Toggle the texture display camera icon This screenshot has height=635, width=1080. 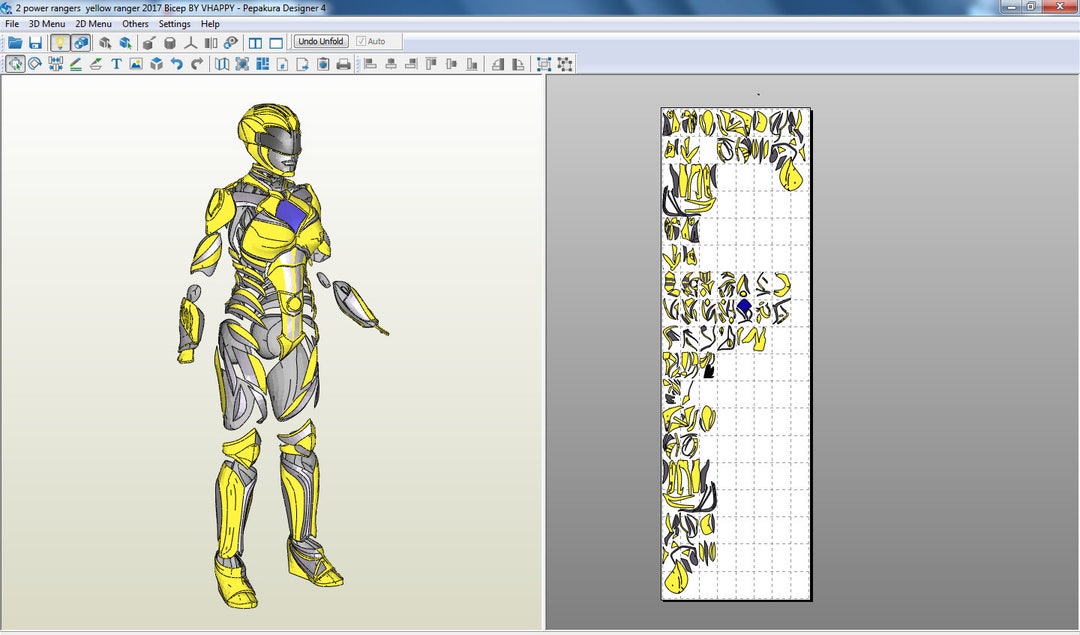point(80,42)
